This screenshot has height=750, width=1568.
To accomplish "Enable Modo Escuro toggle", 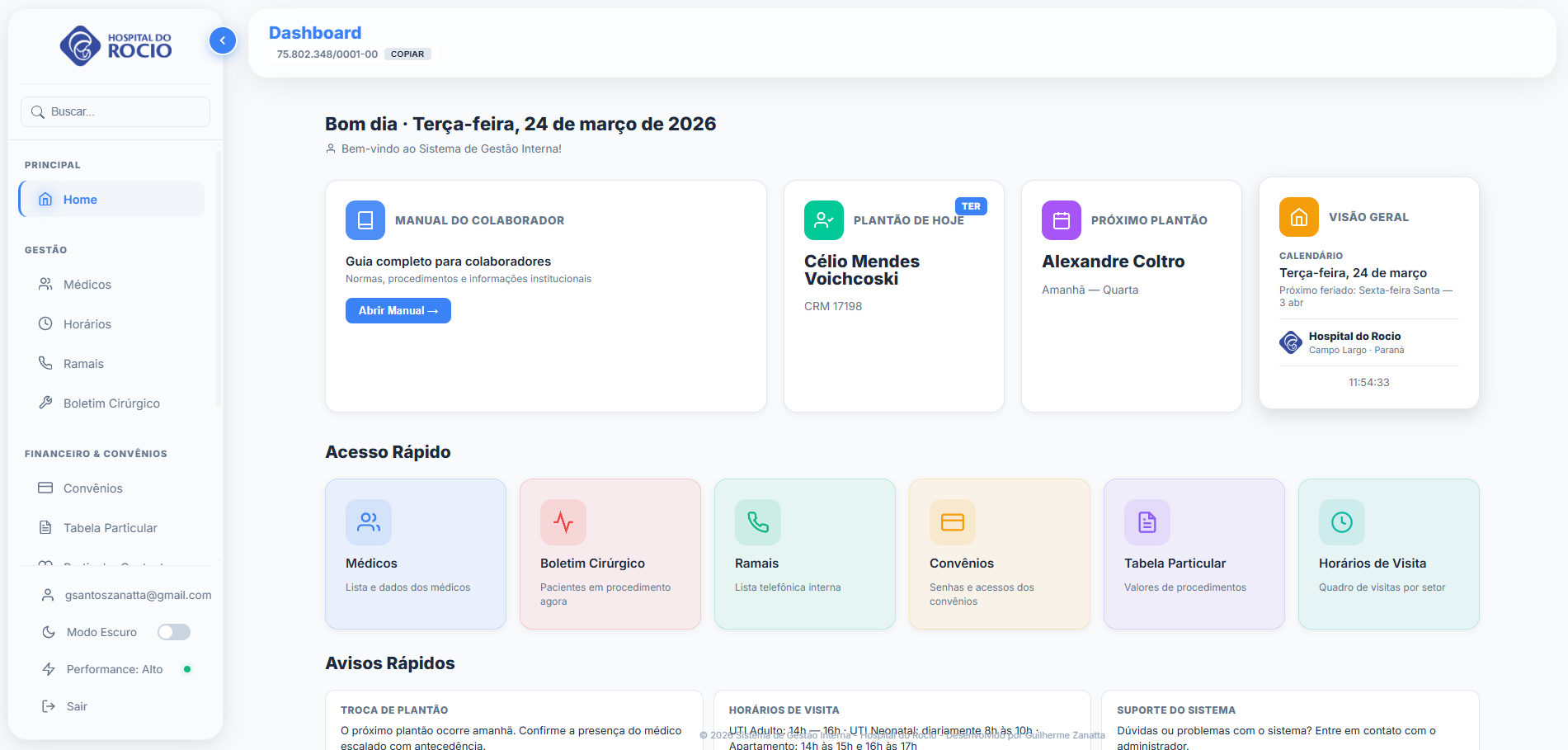I will [x=173, y=631].
